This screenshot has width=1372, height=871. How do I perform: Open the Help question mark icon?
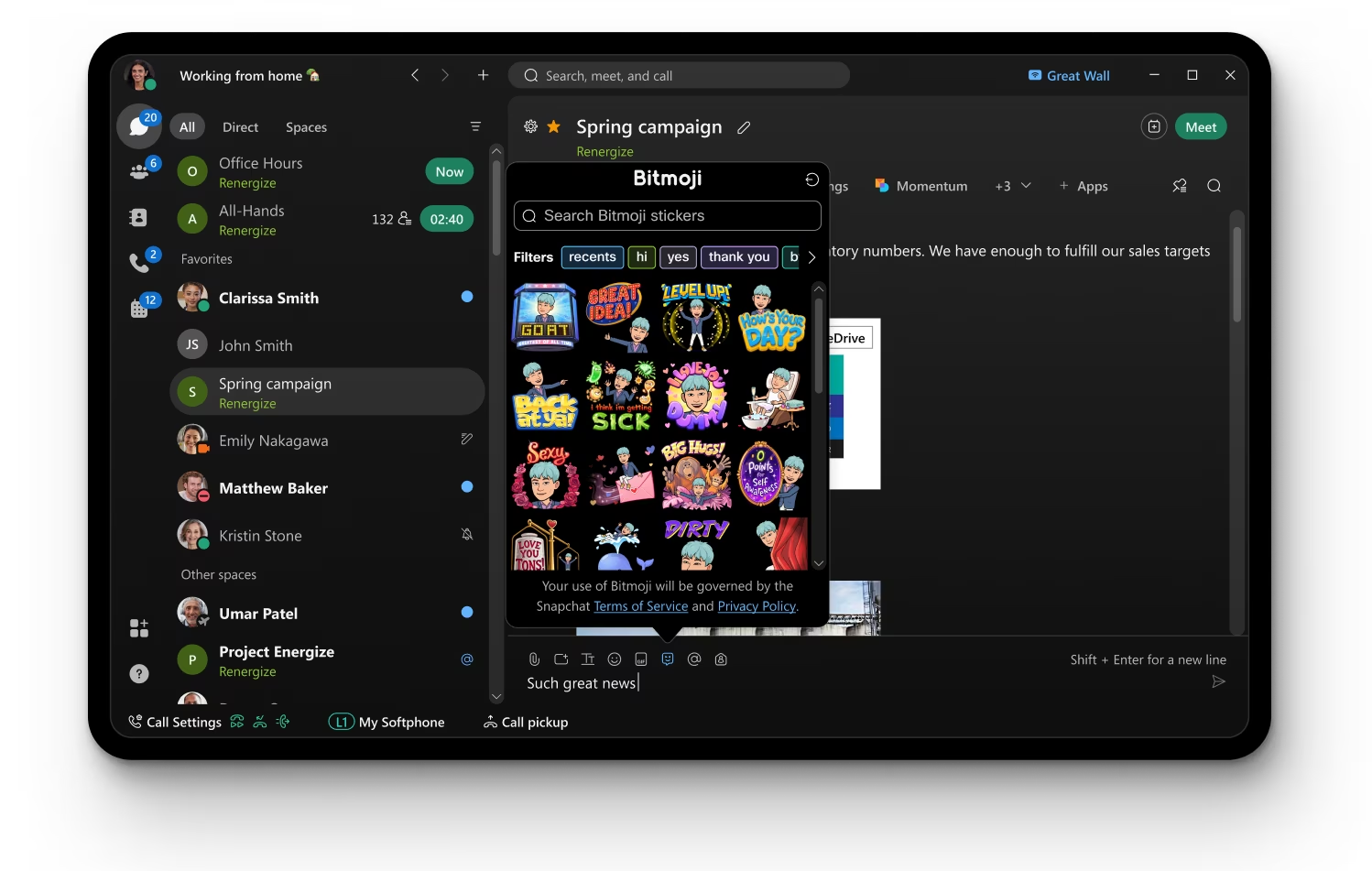click(x=139, y=674)
